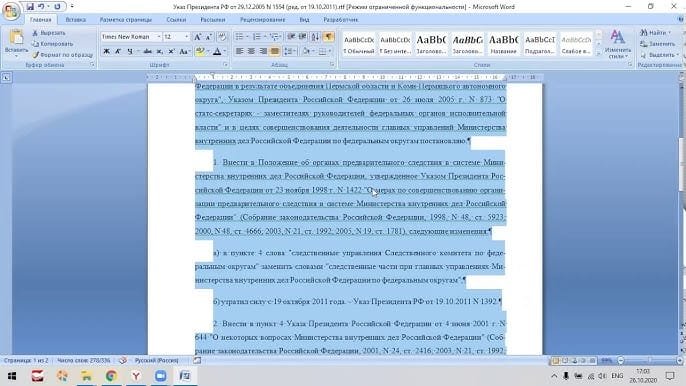
Task: Click the Save icon in the Quick Access Toolbar
Action: pyautogui.click(x=30, y=7)
